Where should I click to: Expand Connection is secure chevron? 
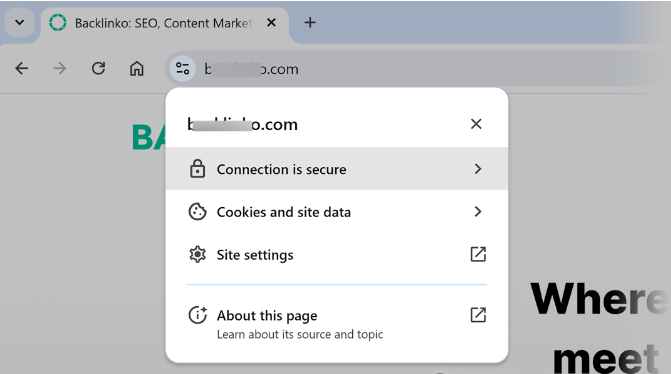[x=478, y=169]
